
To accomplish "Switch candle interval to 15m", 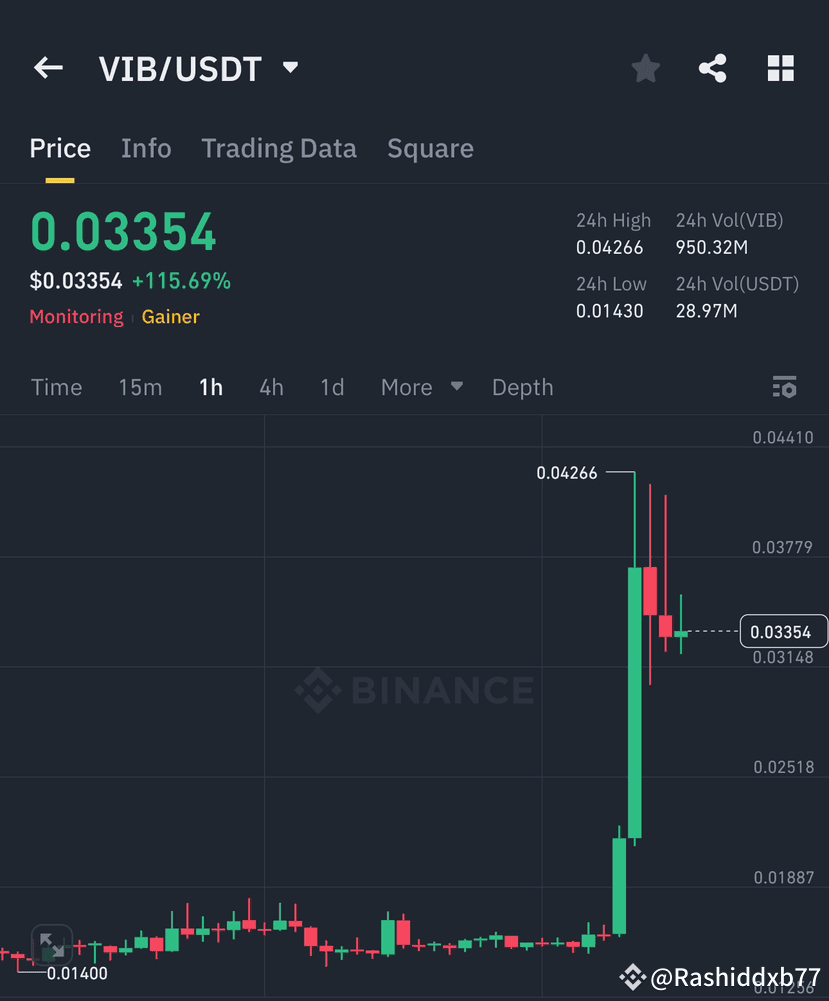I will (140, 387).
